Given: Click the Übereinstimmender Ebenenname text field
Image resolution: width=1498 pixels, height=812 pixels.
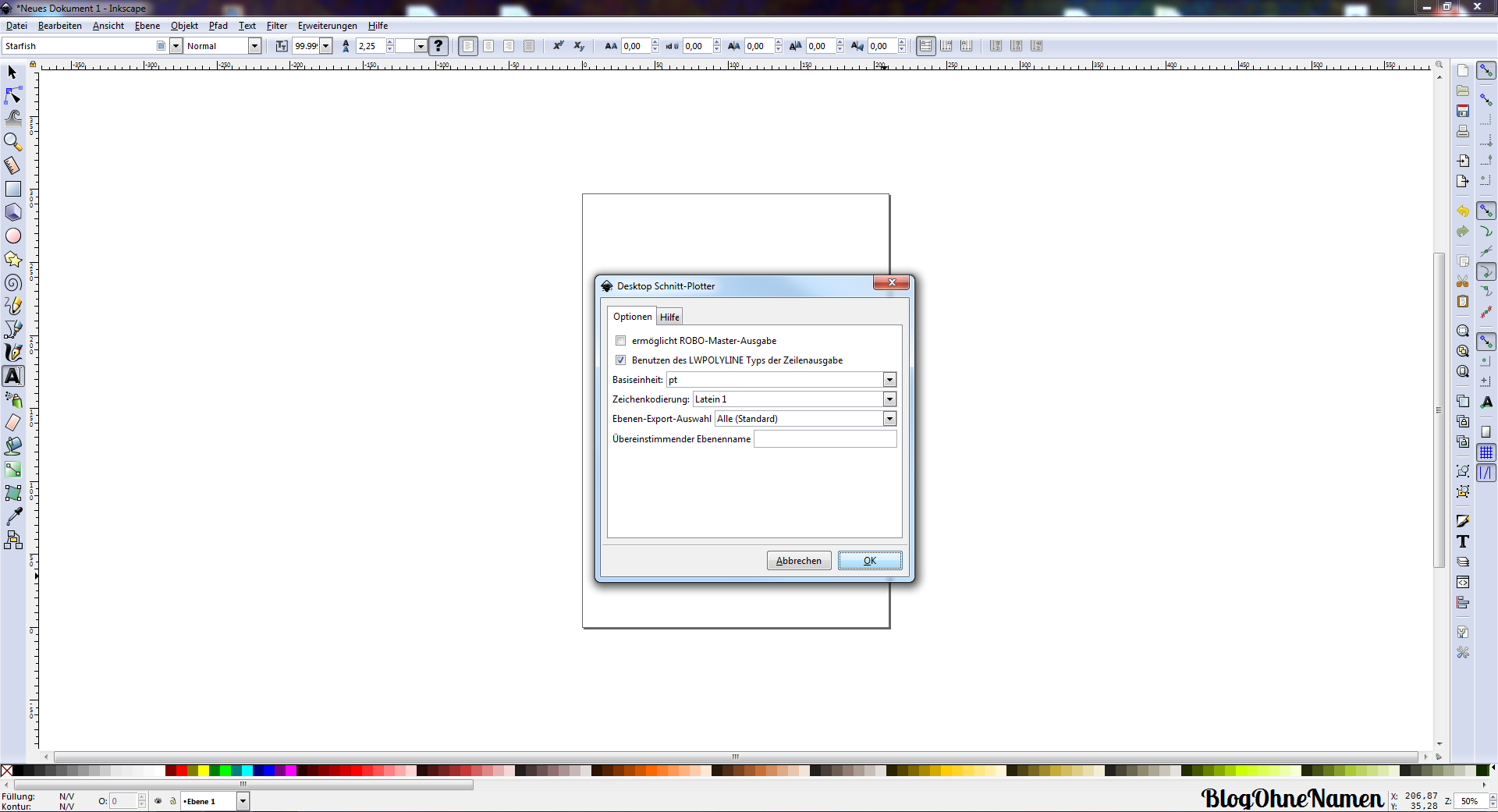Looking at the screenshot, I should tap(825, 439).
